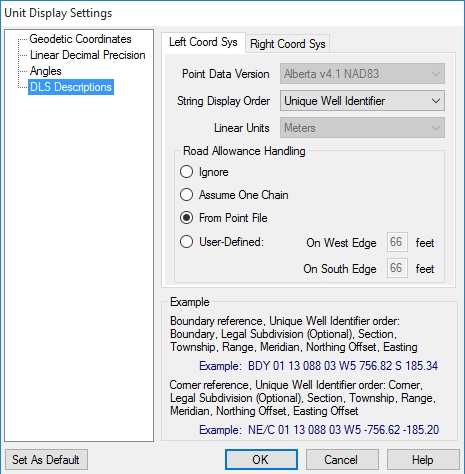The width and height of the screenshot is (465, 474).
Task: Open Linear Decimal Precision settings
Action: [88, 55]
